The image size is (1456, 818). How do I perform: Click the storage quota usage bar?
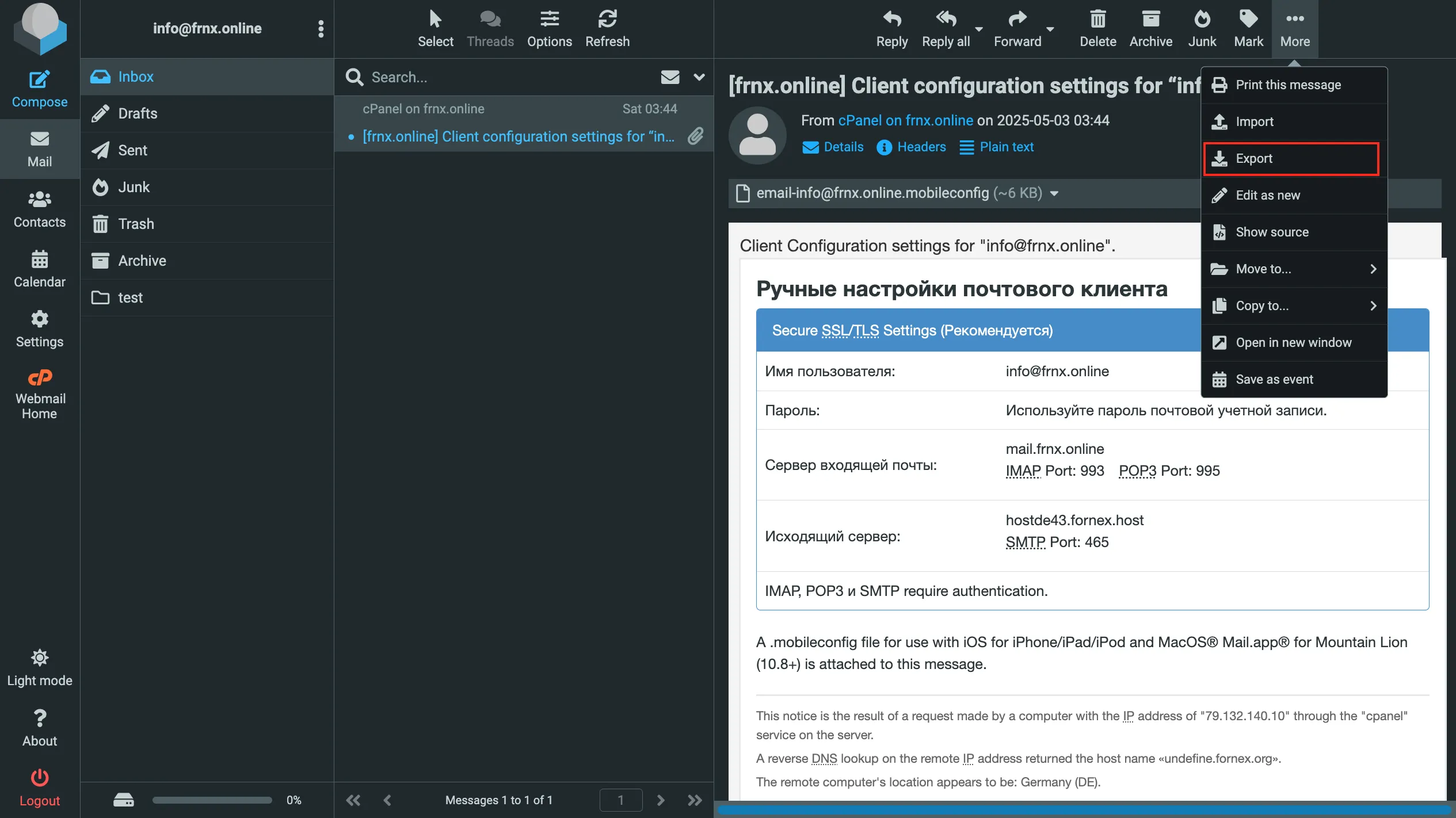(x=212, y=800)
